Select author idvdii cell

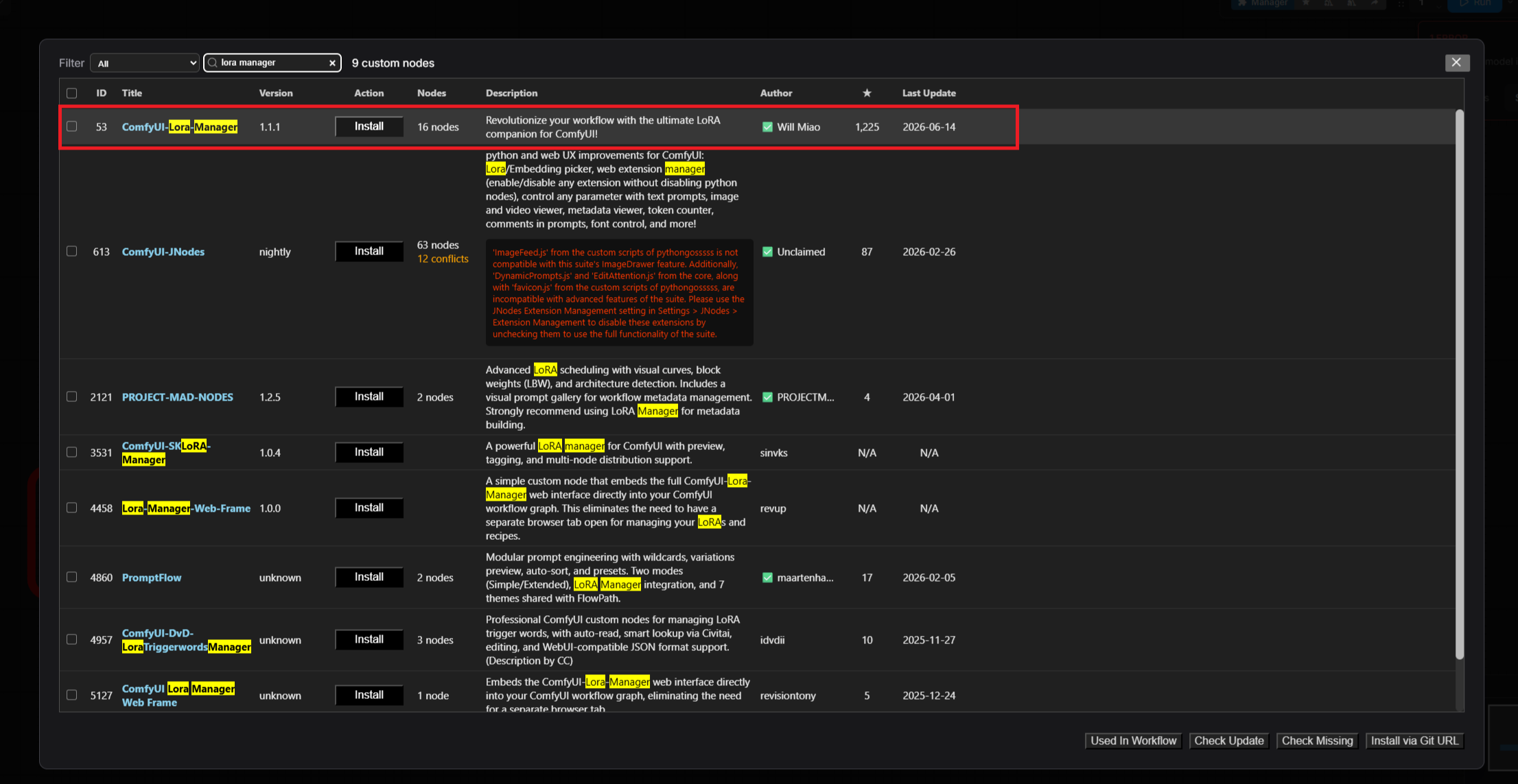[x=773, y=640]
